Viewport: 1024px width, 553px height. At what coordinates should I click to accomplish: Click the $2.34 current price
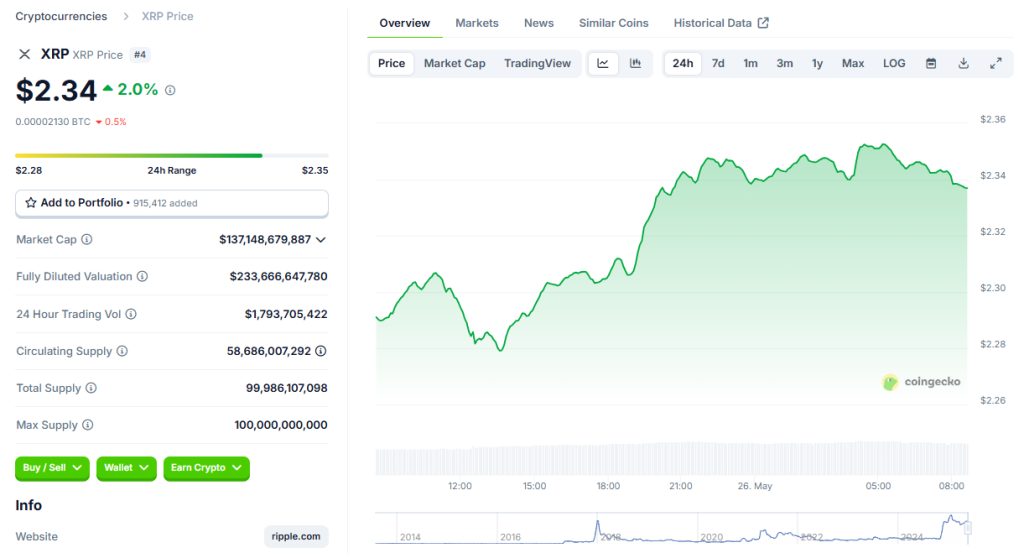(56, 91)
